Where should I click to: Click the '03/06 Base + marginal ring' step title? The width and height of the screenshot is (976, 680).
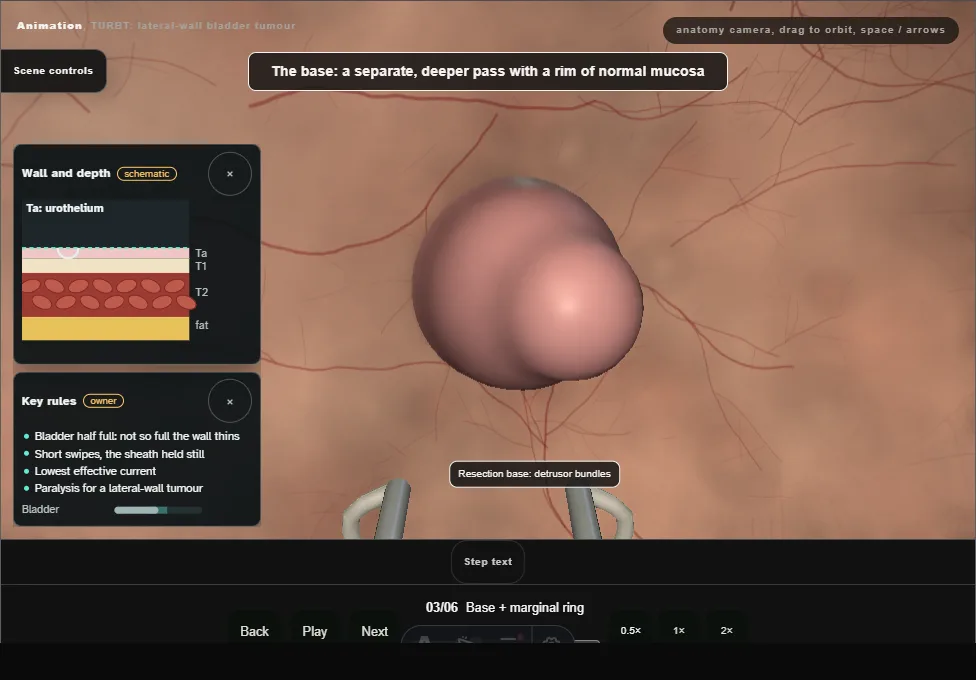(x=505, y=608)
